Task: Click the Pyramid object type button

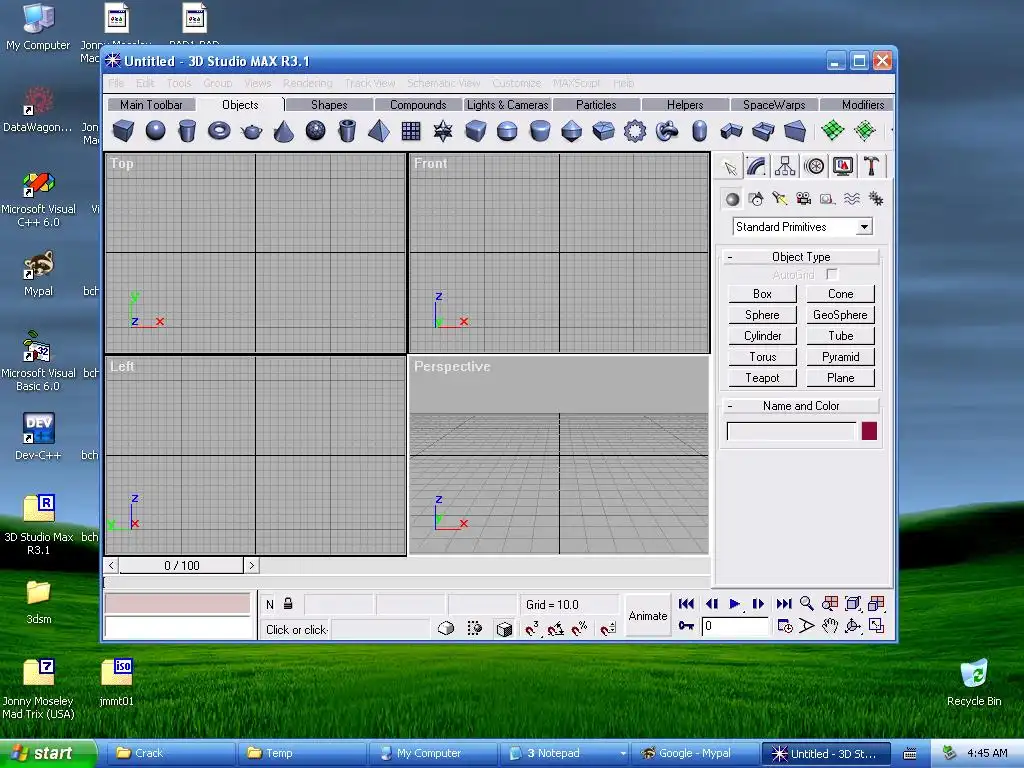Action: click(840, 357)
